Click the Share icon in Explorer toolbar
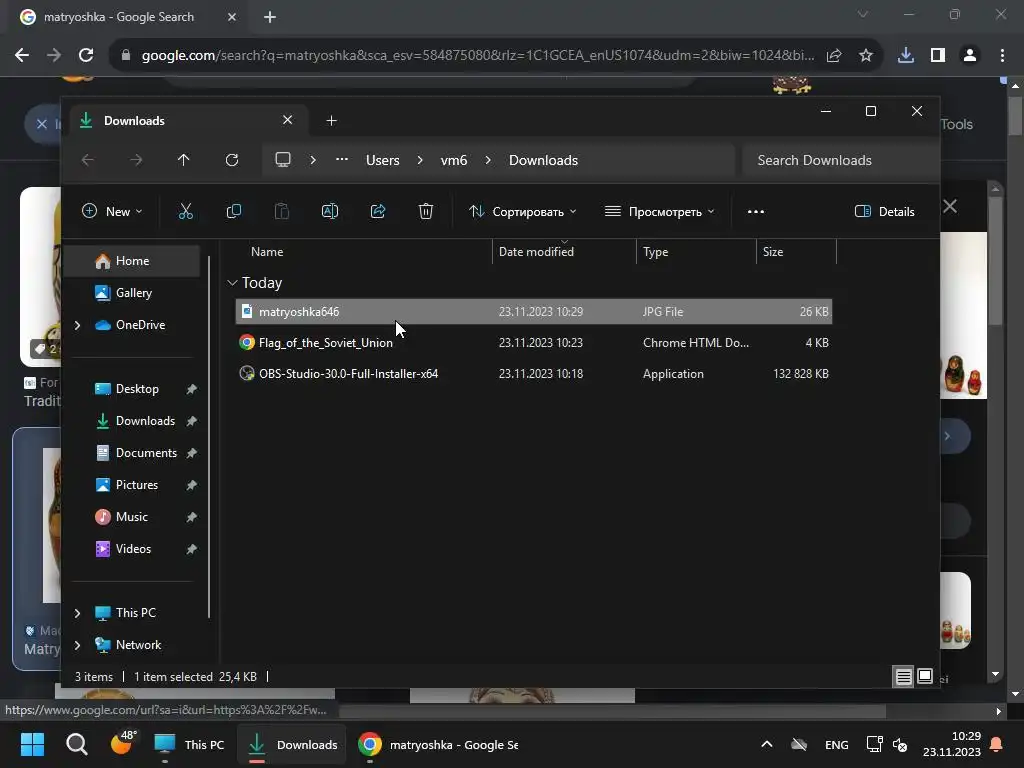Image resolution: width=1024 pixels, height=768 pixels. [x=378, y=212]
